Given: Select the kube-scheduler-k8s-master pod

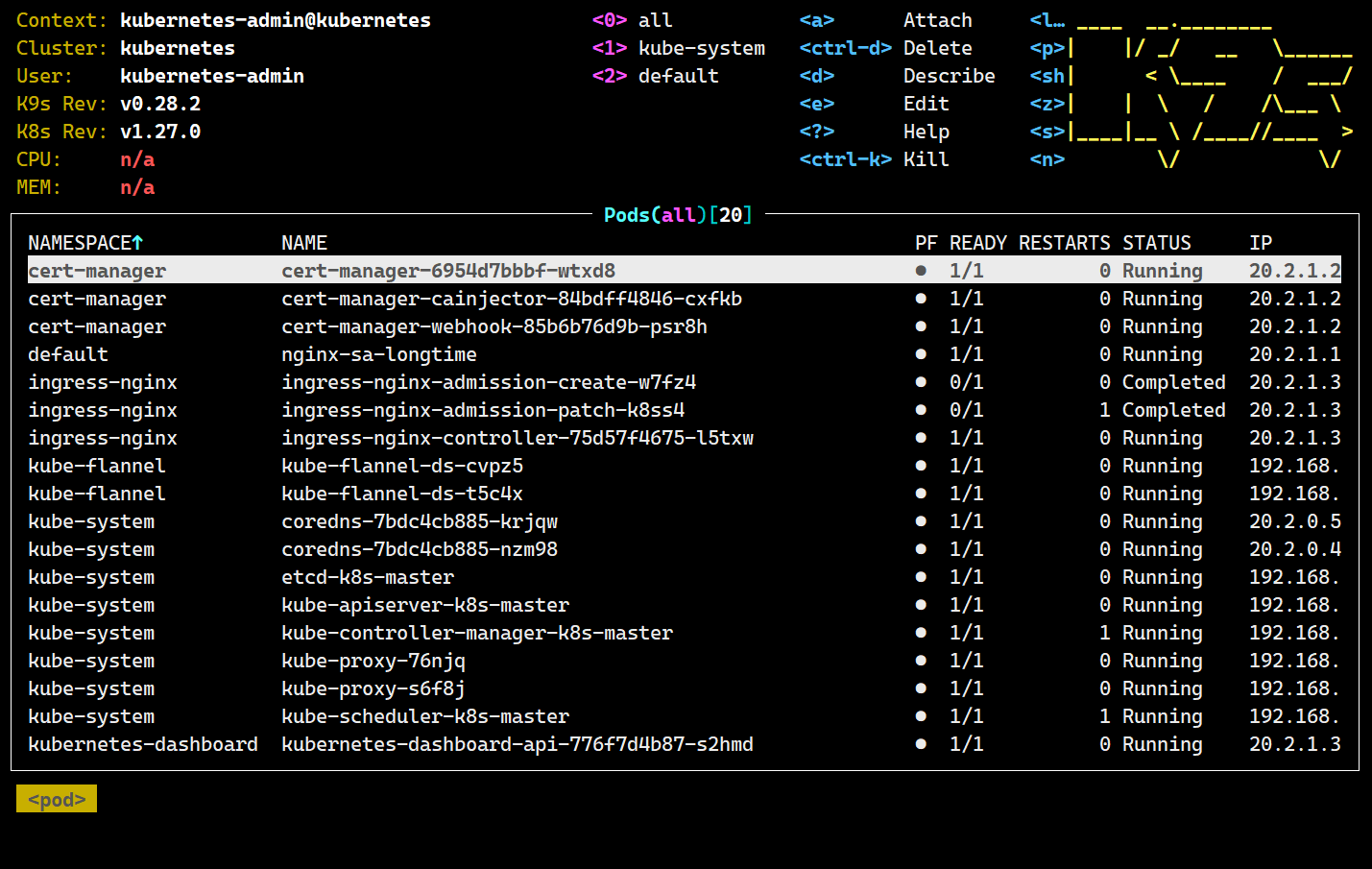Looking at the screenshot, I should pyautogui.click(x=685, y=716).
